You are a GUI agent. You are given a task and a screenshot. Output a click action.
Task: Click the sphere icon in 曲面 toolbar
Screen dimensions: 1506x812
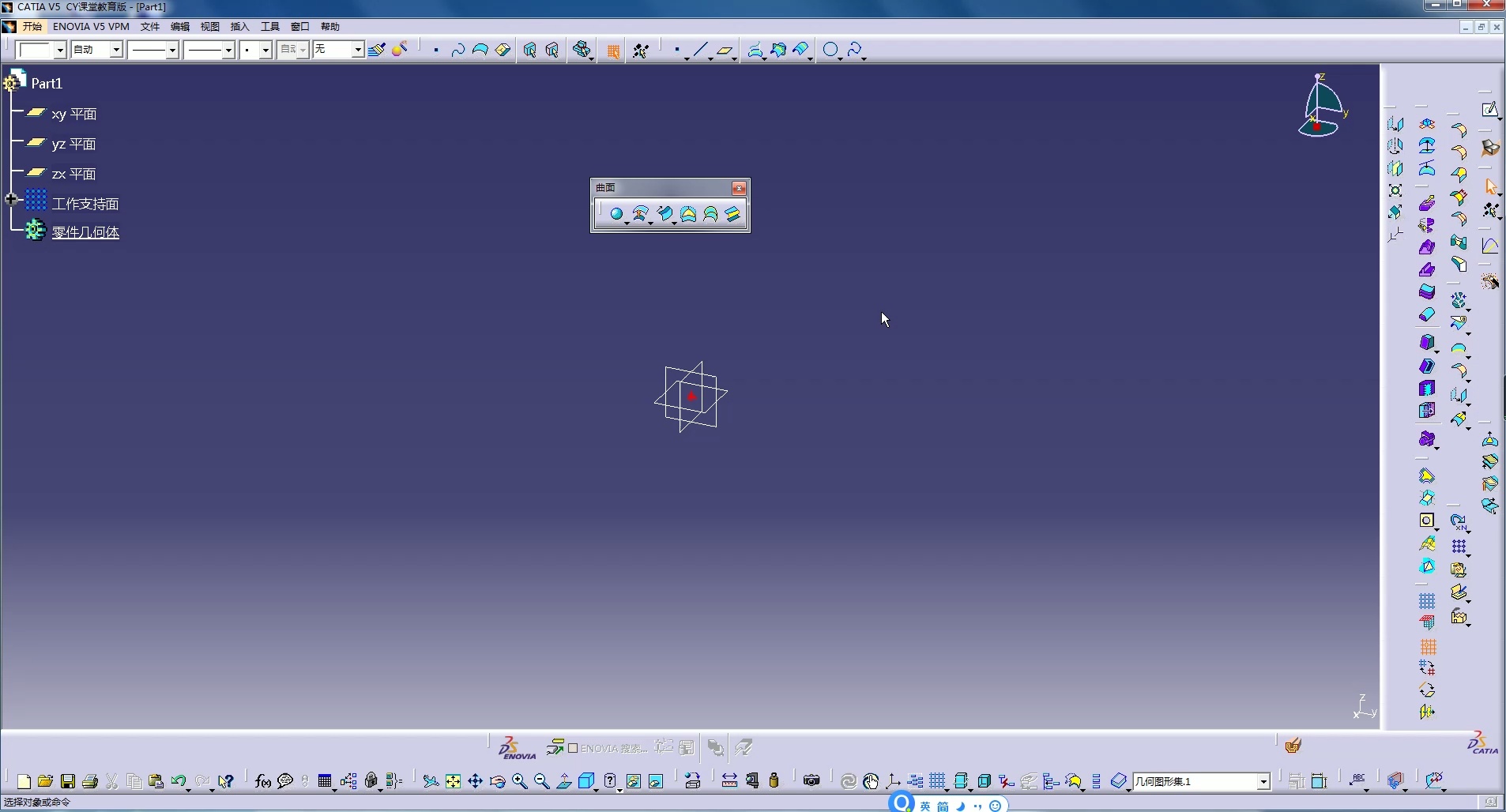click(616, 214)
